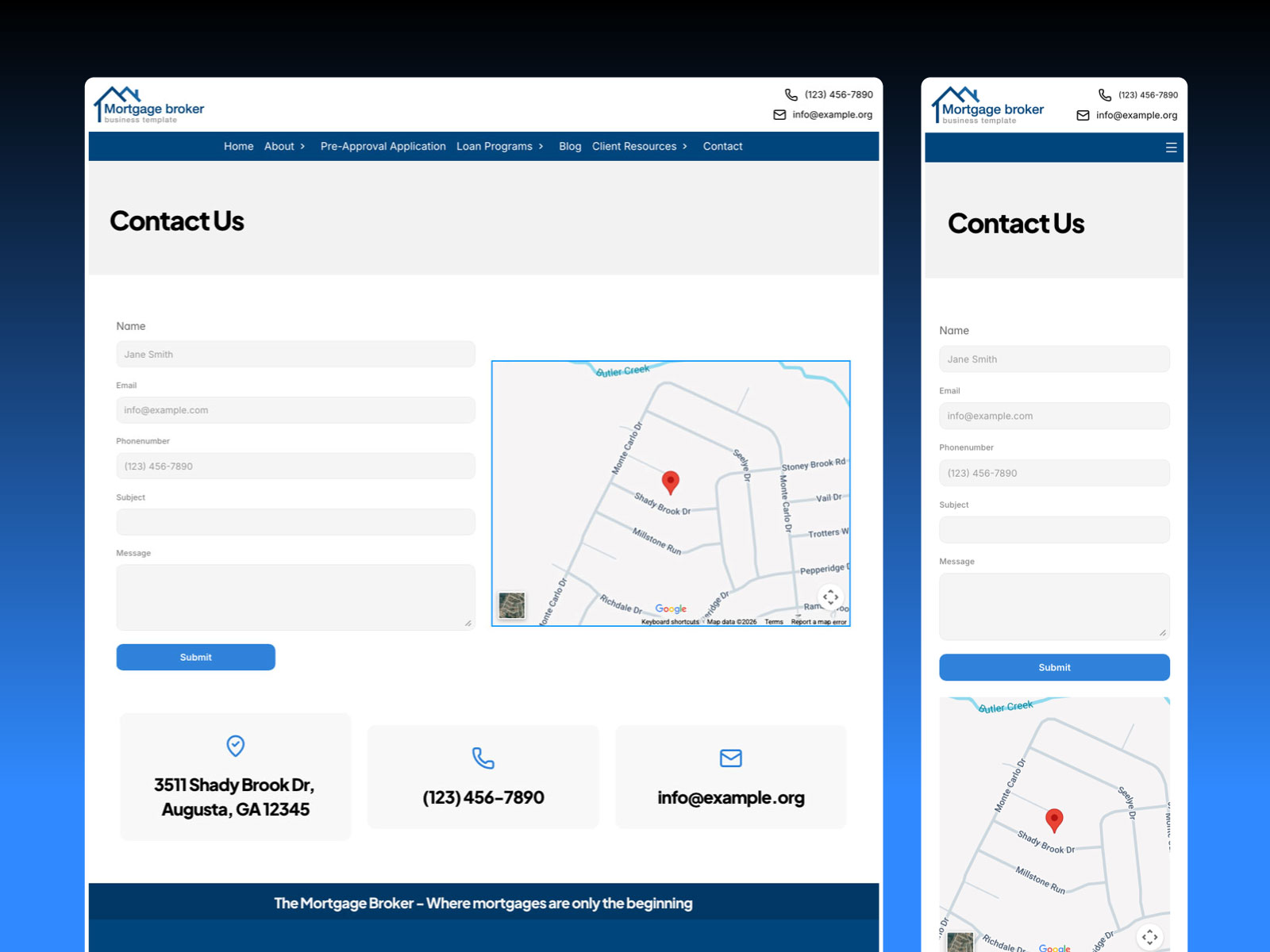
Task: Click the phone number link in desktop header
Action: click(x=839, y=94)
